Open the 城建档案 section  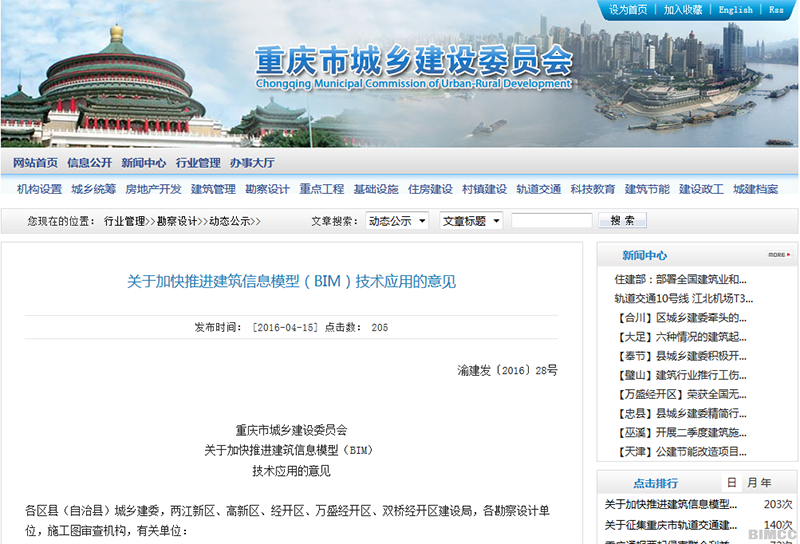pyautogui.click(x=756, y=189)
